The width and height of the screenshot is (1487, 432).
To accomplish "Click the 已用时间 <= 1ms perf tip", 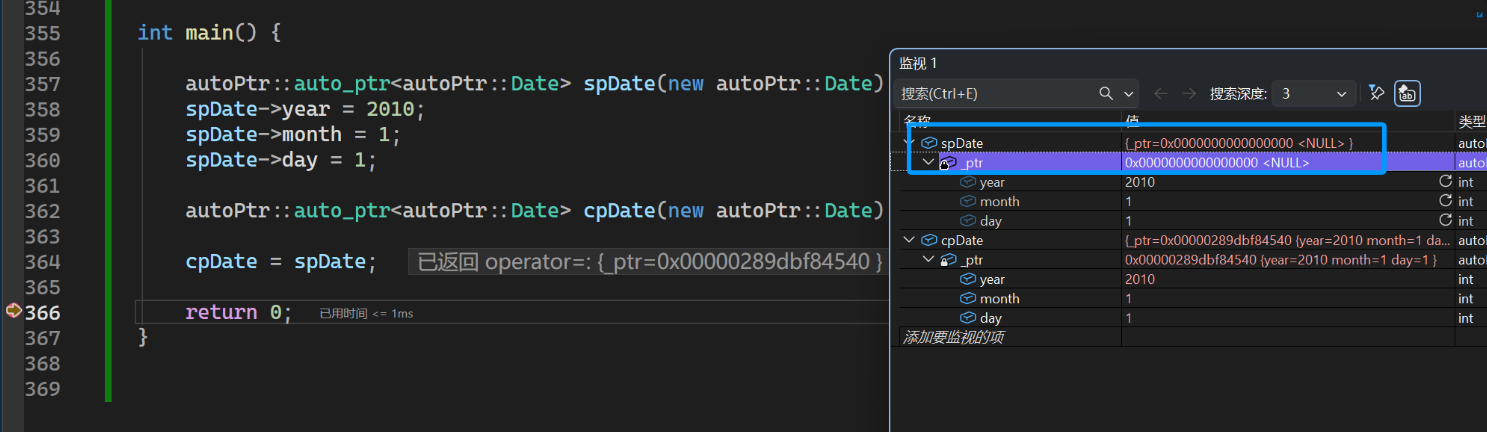I will [366, 314].
